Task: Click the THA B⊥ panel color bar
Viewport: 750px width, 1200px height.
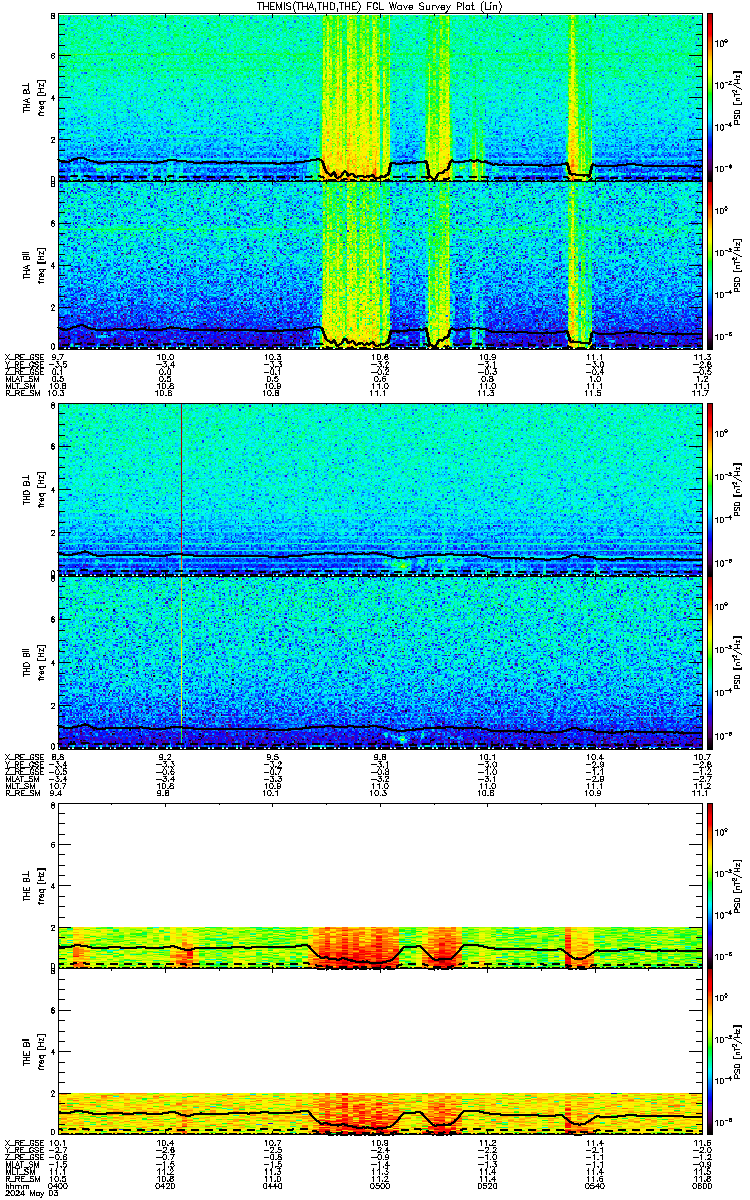Action: point(710,96)
